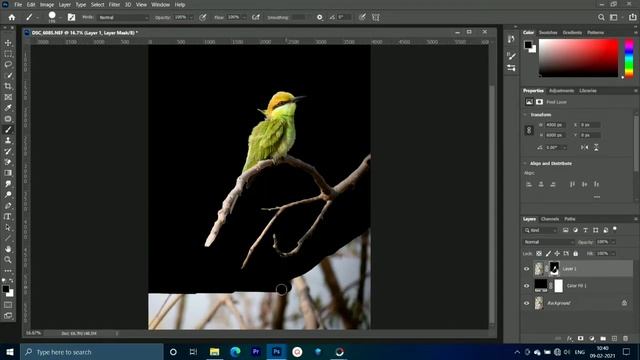The height and width of the screenshot is (360, 640).
Task: Click the create new layer icon
Action: (614, 338)
